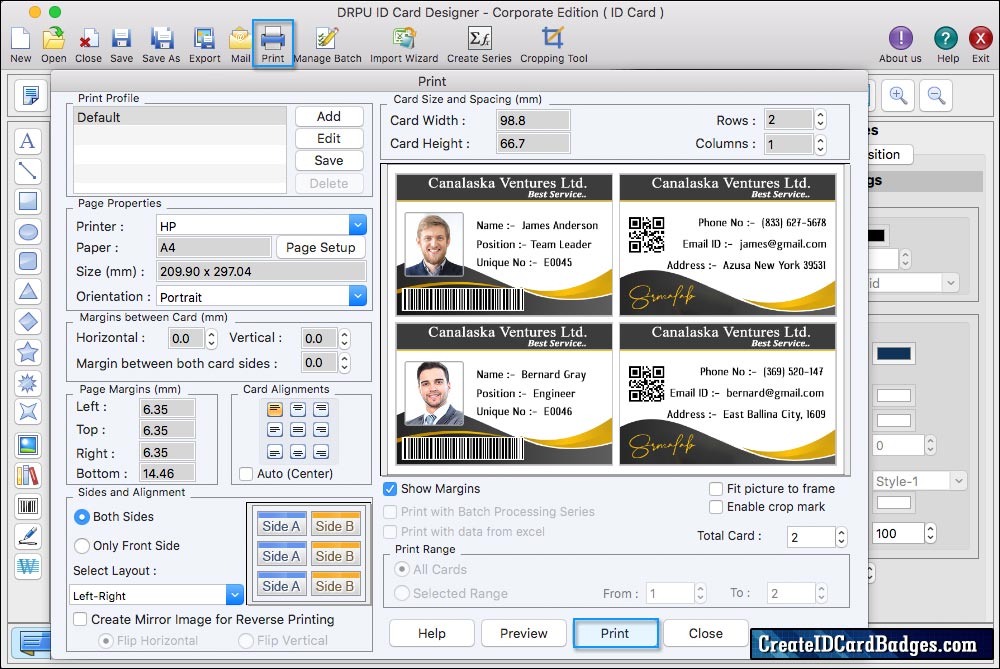This screenshot has height=669, width=1000.
Task: Open Manage Batch tool
Action: (x=327, y=44)
